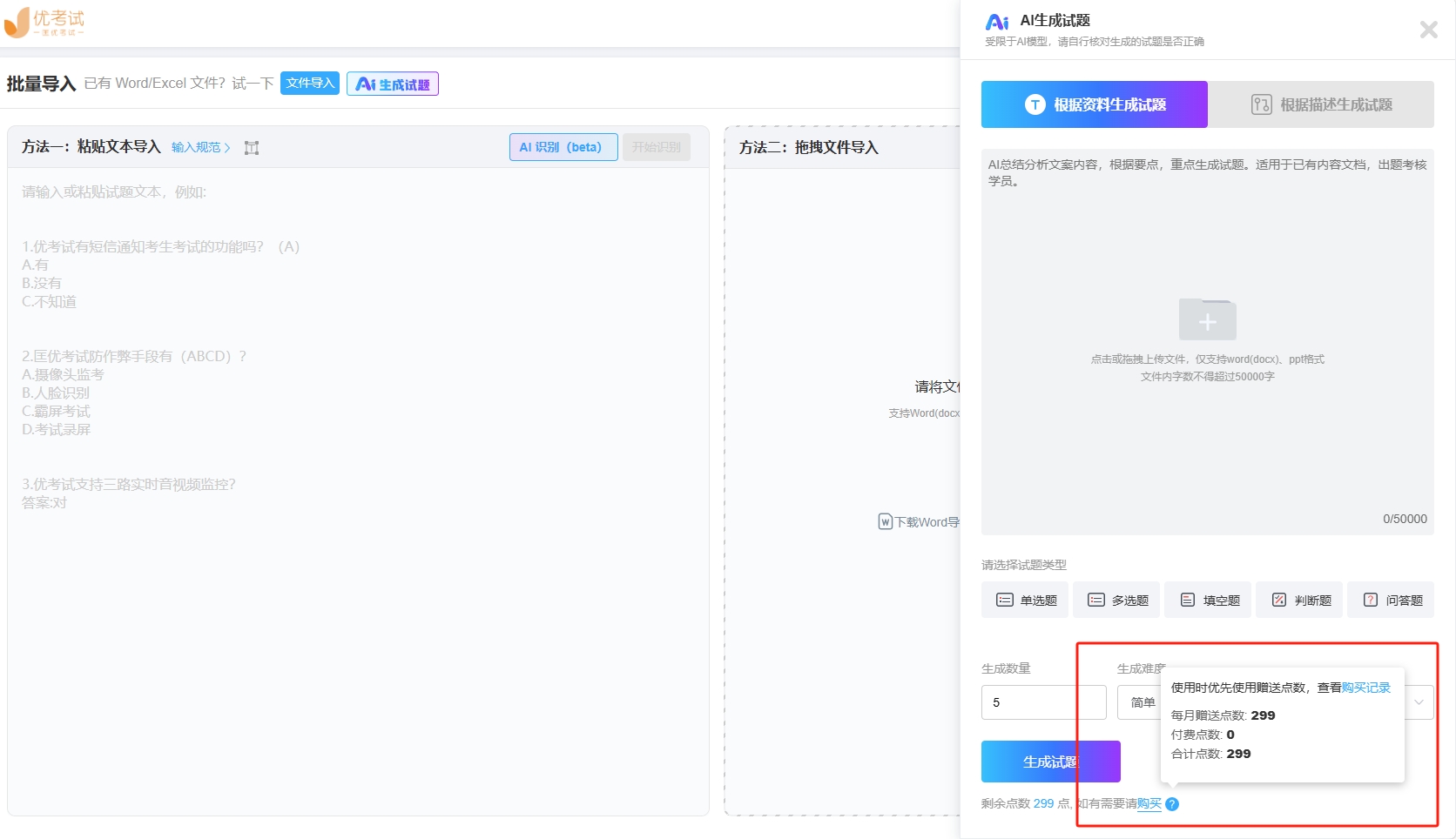Viewport: 1456px width, 839px height.
Task: Click the 开始识别 button
Action: (x=657, y=147)
